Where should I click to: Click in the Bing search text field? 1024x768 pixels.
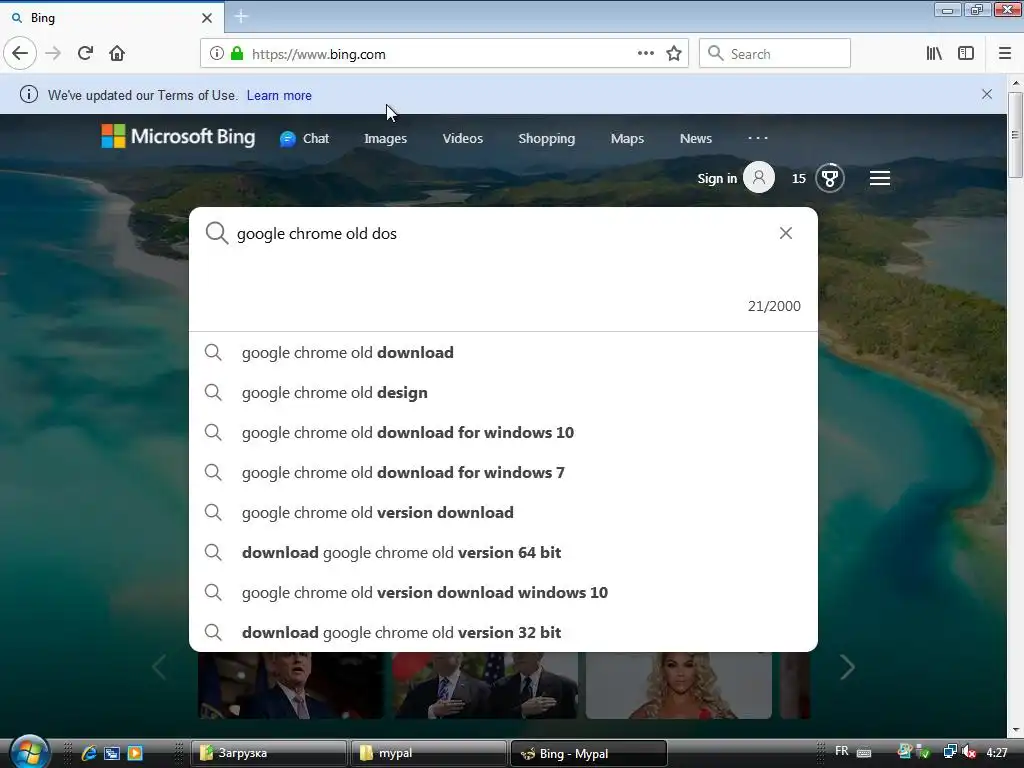[503, 233]
